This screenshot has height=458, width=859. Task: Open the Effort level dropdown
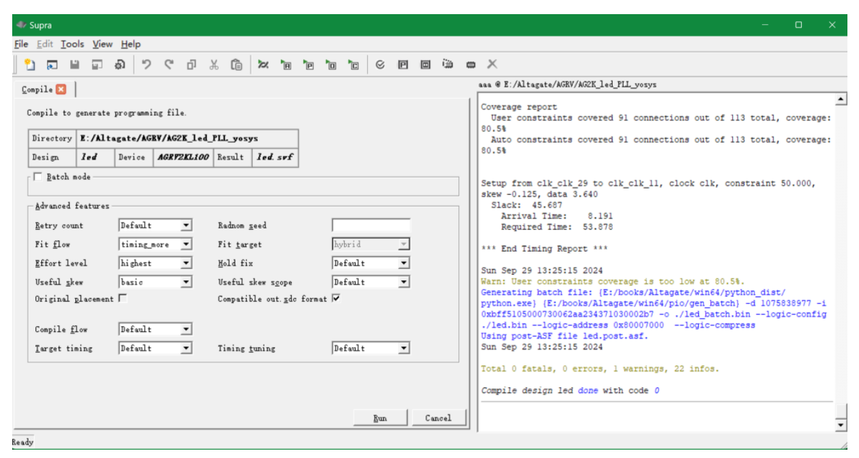tap(156, 263)
